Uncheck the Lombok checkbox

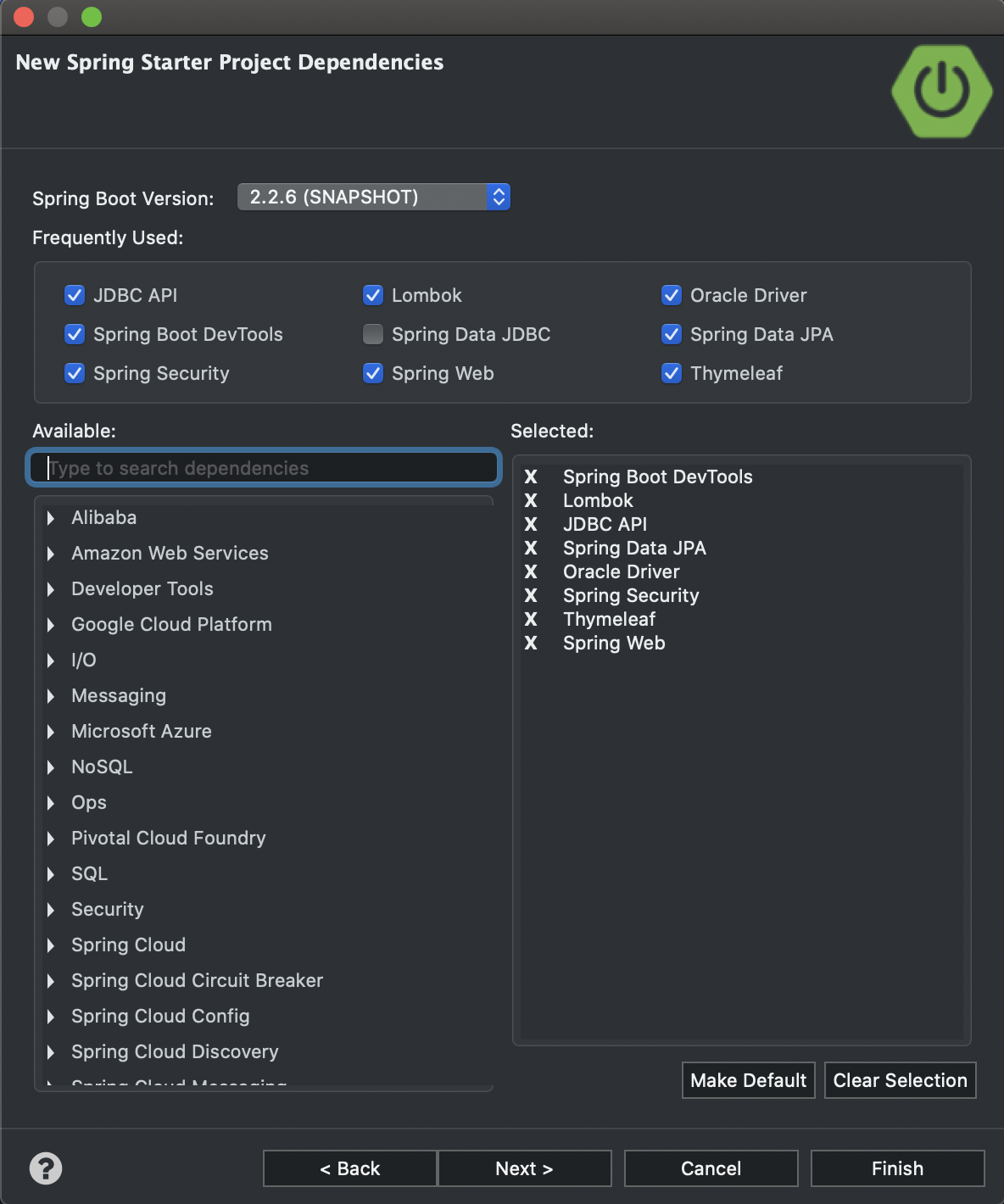tap(373, 295)
